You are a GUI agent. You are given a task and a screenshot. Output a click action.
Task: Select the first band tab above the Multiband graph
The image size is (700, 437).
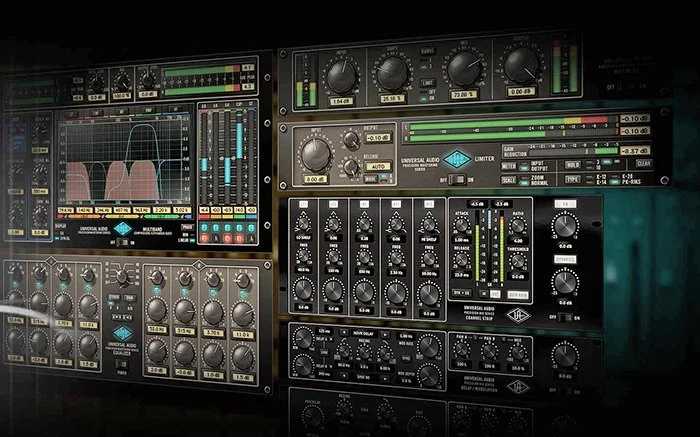pos(71,115)
